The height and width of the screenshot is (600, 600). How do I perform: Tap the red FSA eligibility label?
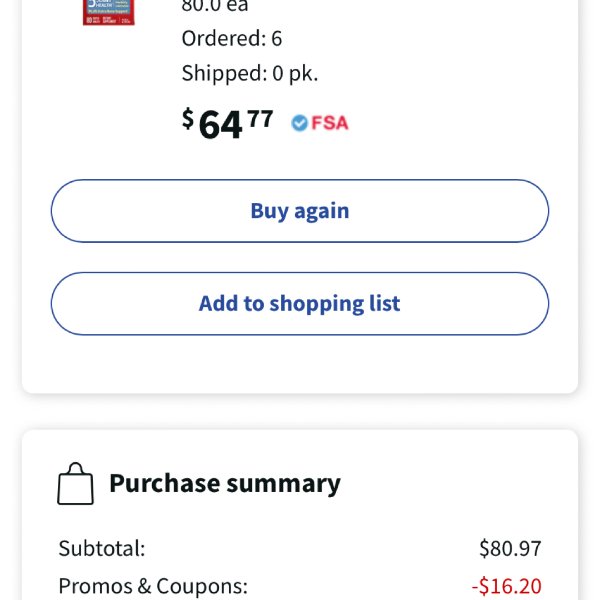pos(330,123)
